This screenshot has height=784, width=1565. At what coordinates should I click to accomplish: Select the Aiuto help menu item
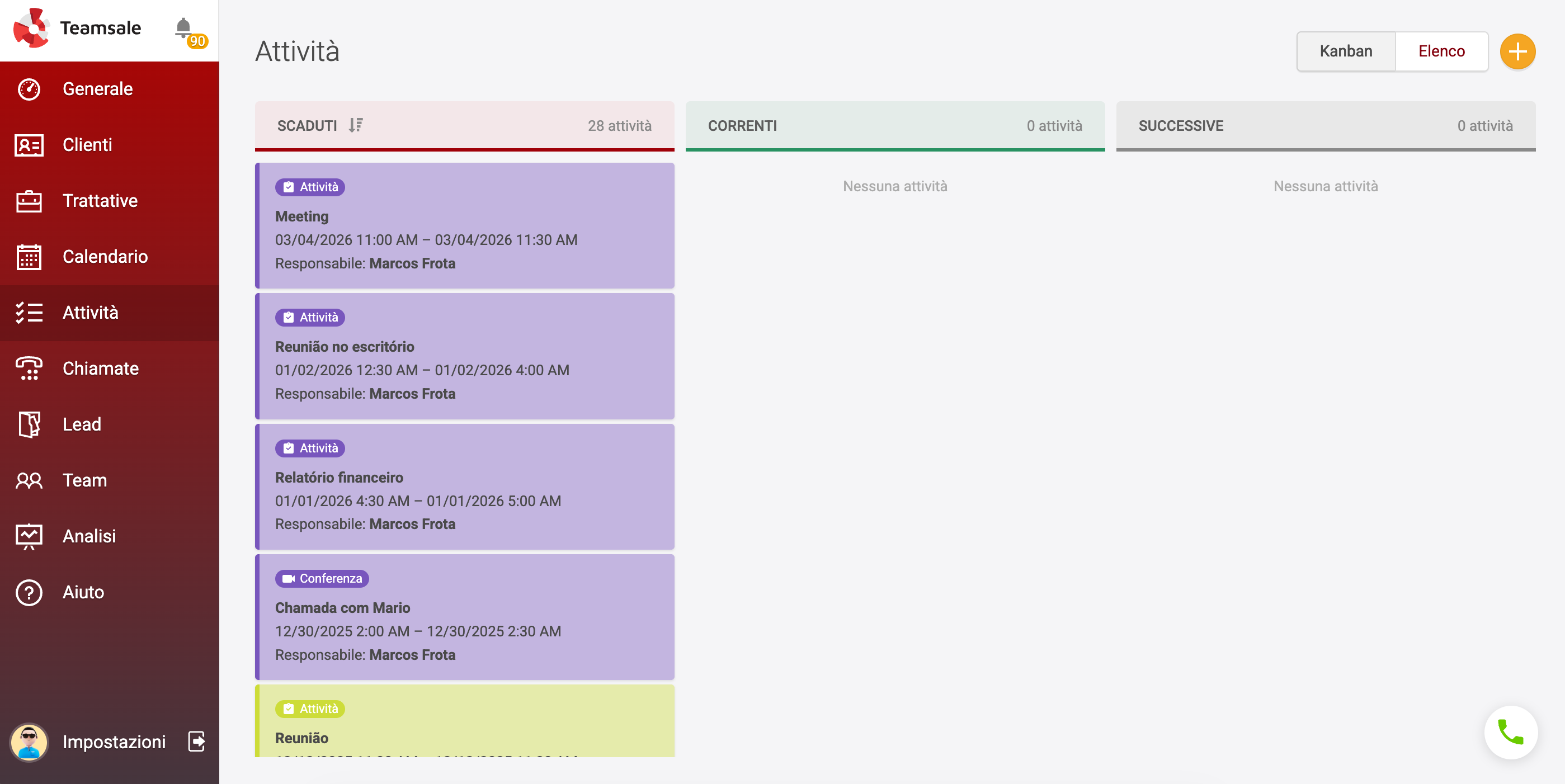(x=83, y=592)
